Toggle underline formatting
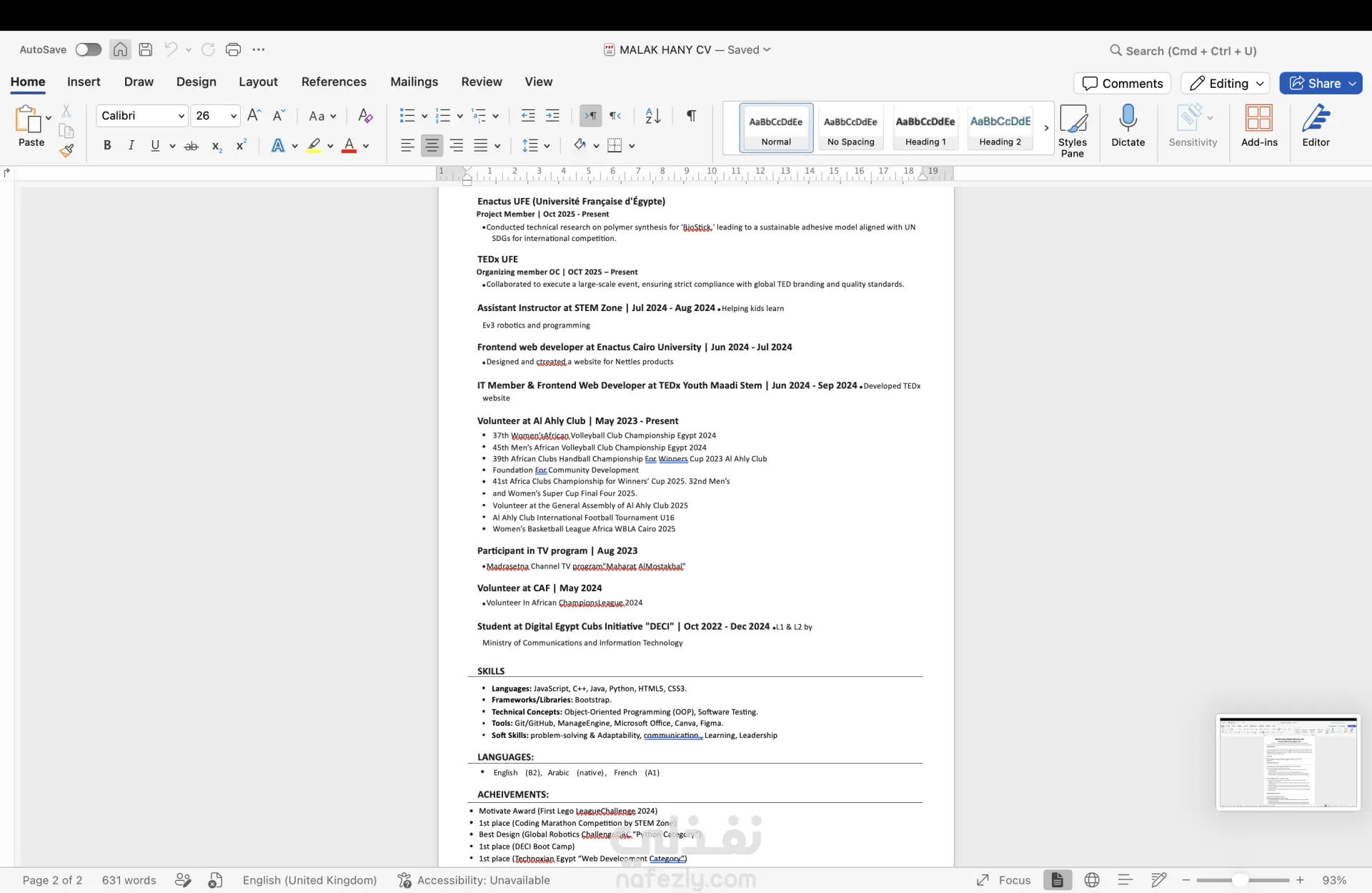Screen dimensions: 1372x893 pyautogui.click(x=155, y=145)
